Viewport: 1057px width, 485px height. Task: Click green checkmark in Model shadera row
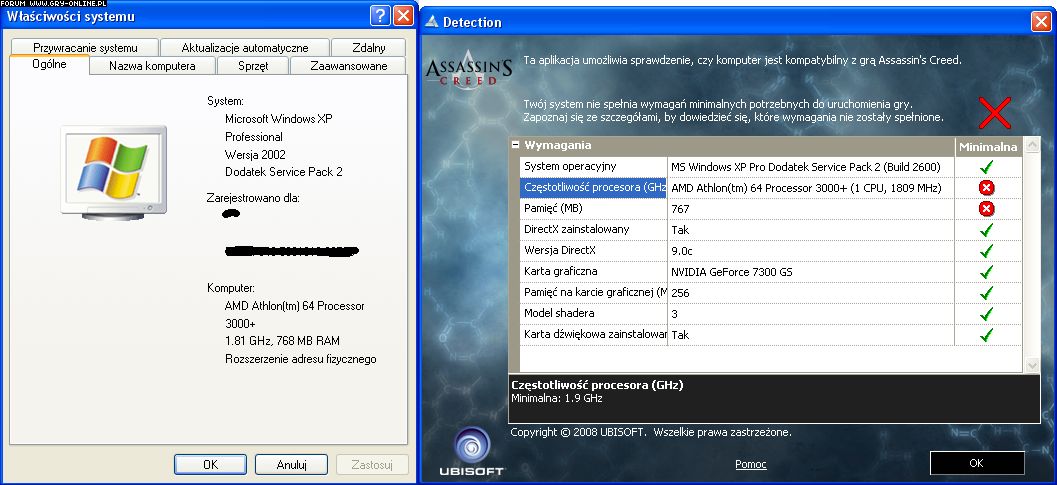pyautogui.click(x=987, y=313)
